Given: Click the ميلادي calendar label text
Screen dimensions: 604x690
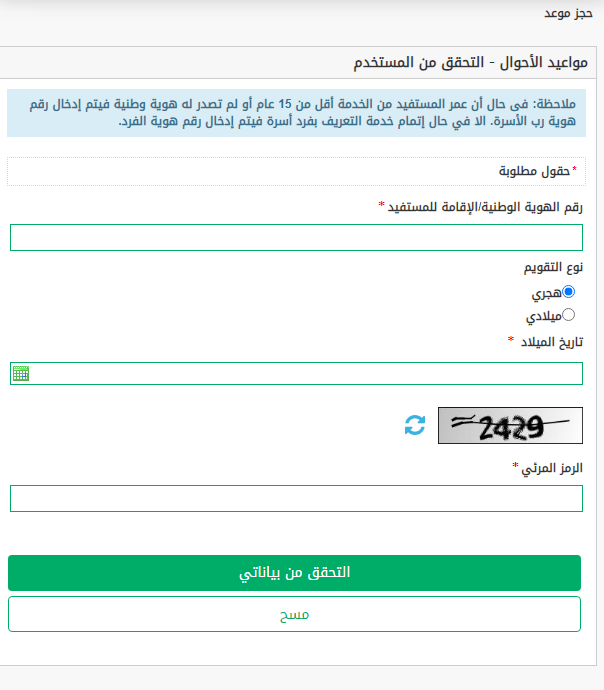Looking at the screenshot, I should point(544,316).
